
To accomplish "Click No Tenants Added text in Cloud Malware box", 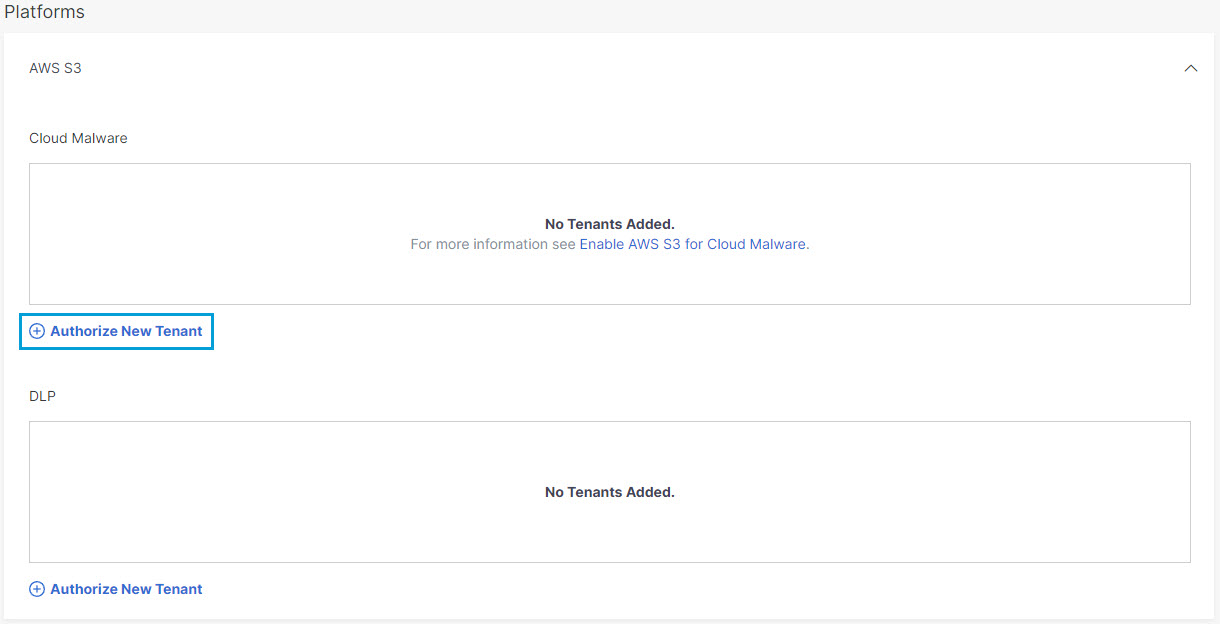I will pyautogui.click(x=610, y=225).
